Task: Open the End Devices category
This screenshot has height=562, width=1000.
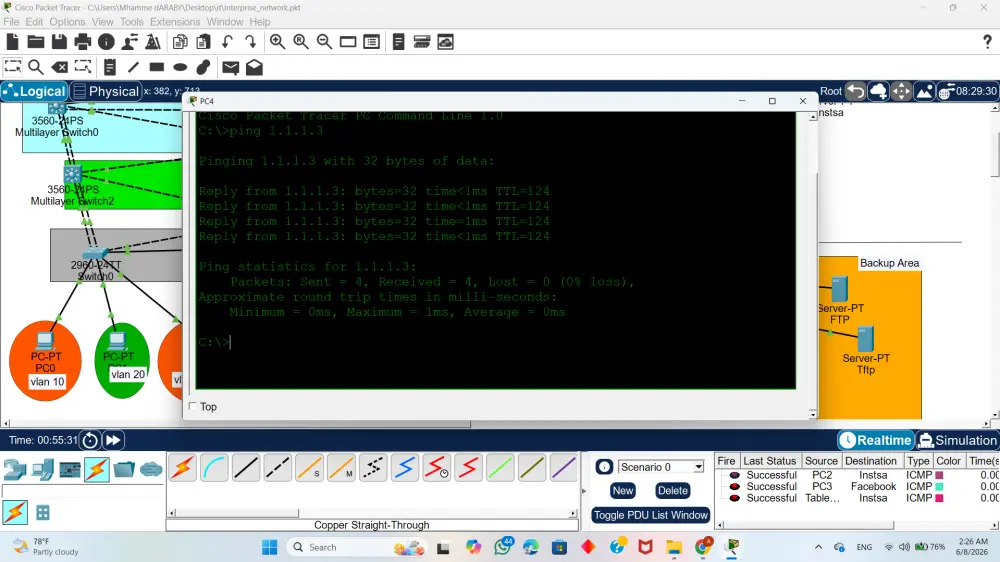Action: click(x=42, y=470)
